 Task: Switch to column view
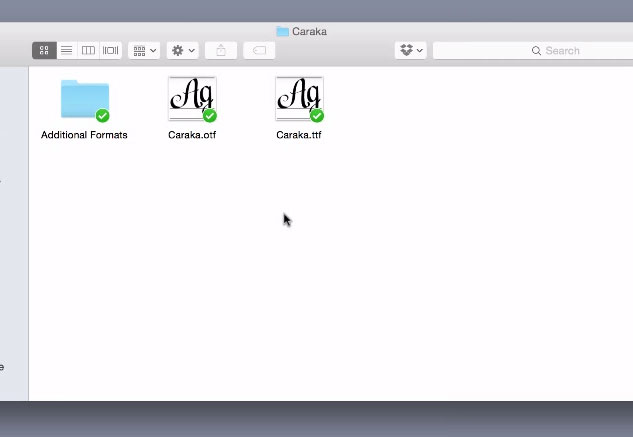coord(88,50)
